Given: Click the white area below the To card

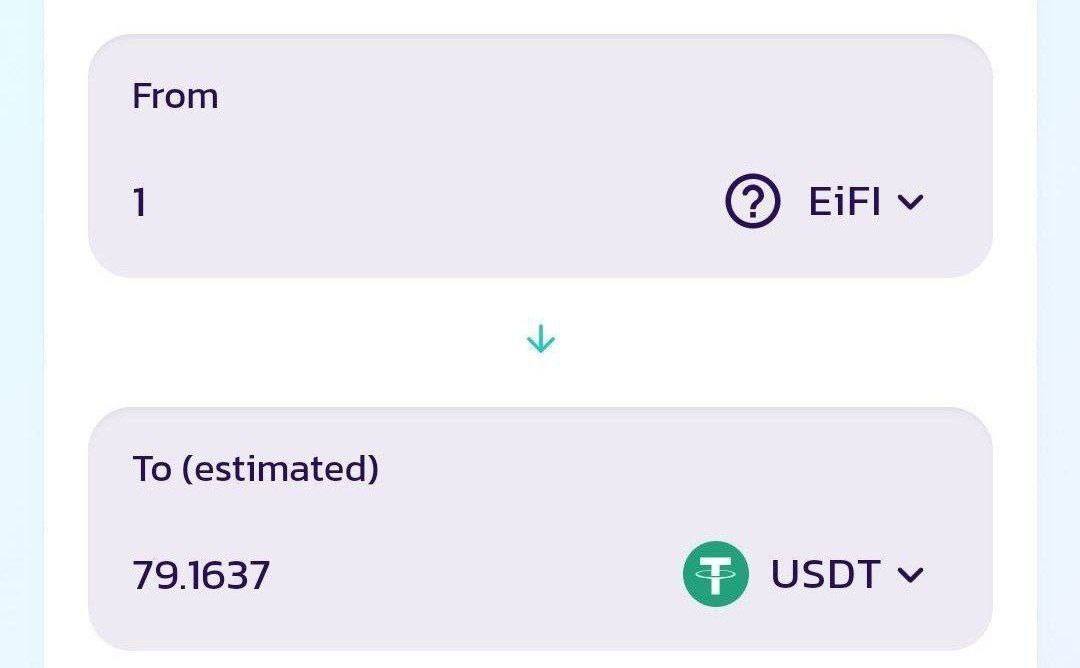Looking at the screenshot, I should pos(540,660).
